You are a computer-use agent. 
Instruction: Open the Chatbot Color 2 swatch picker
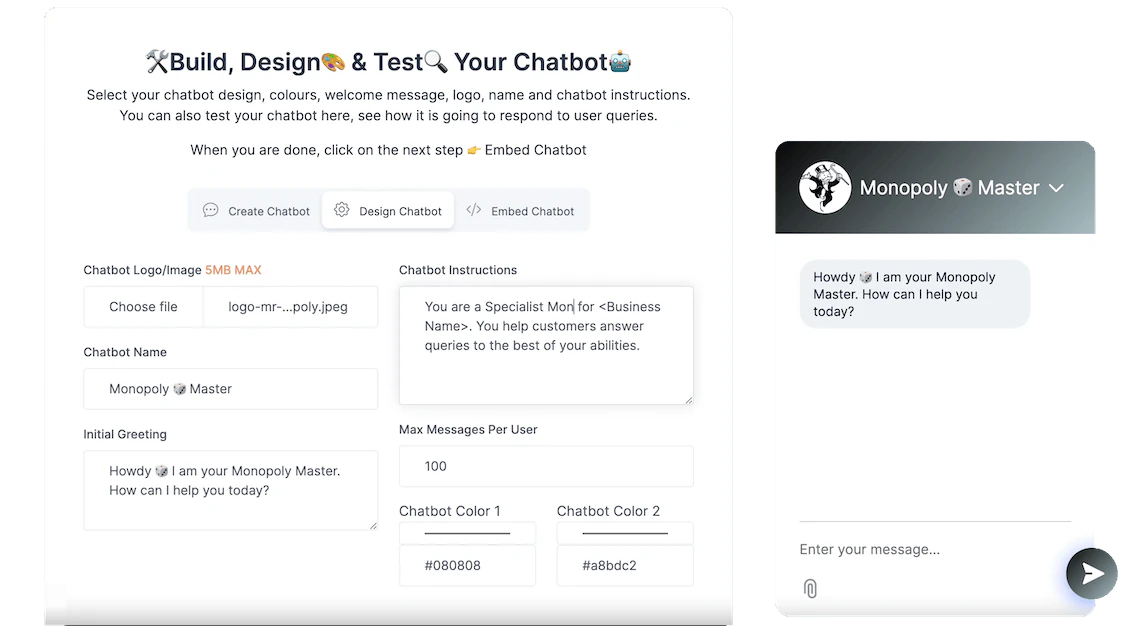point(625,533)
